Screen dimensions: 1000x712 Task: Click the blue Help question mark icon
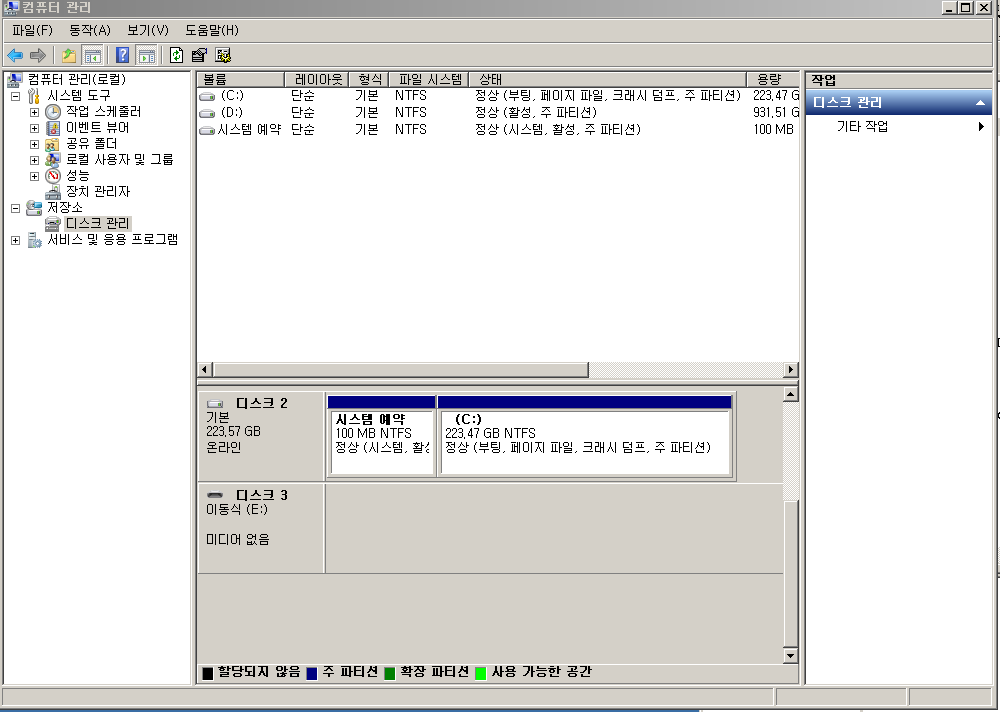coord(122,56)
